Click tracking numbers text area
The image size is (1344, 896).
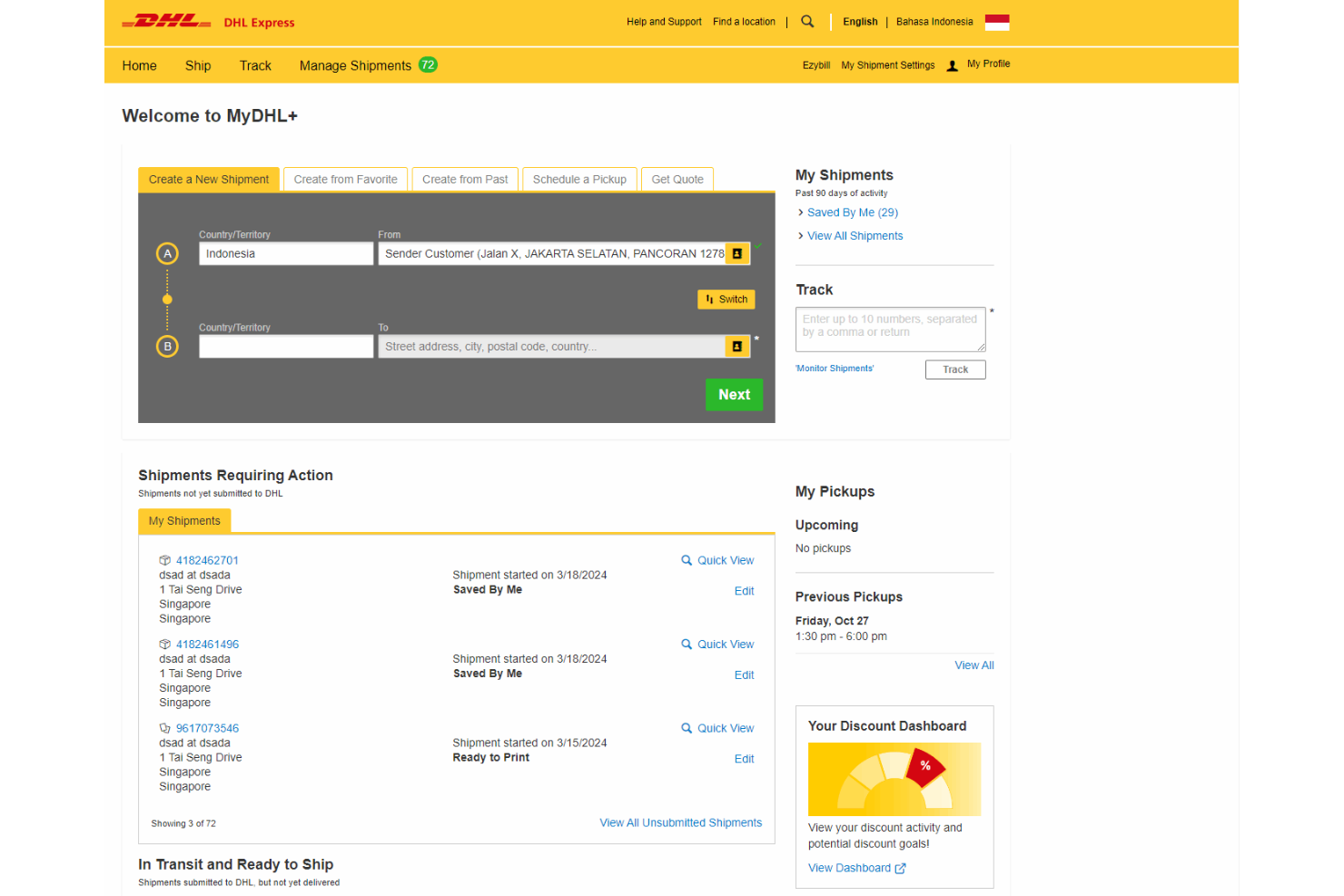(x=891, y=330)
